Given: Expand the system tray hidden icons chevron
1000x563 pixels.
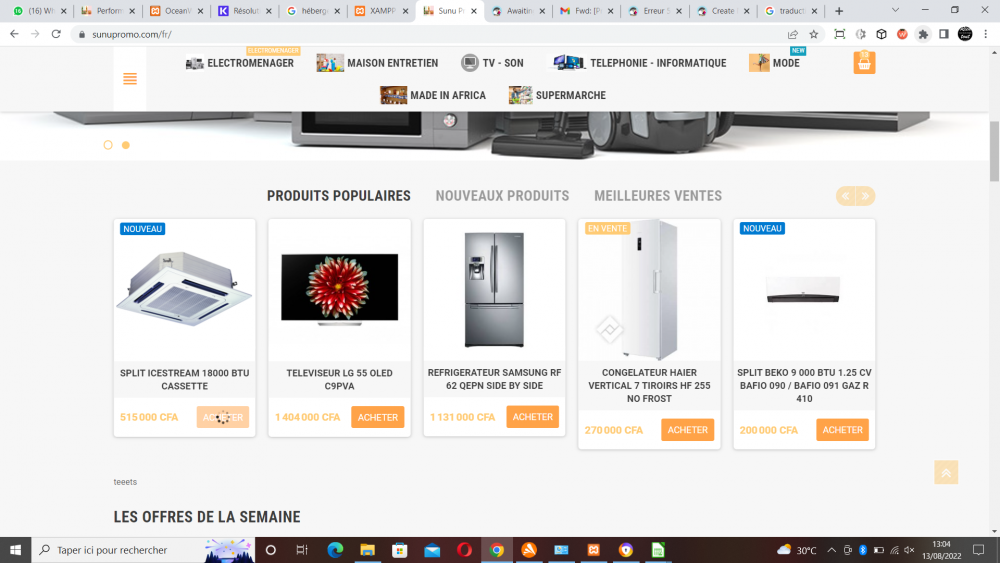Looking at the screenshot, I should click(x=832, y=550).
